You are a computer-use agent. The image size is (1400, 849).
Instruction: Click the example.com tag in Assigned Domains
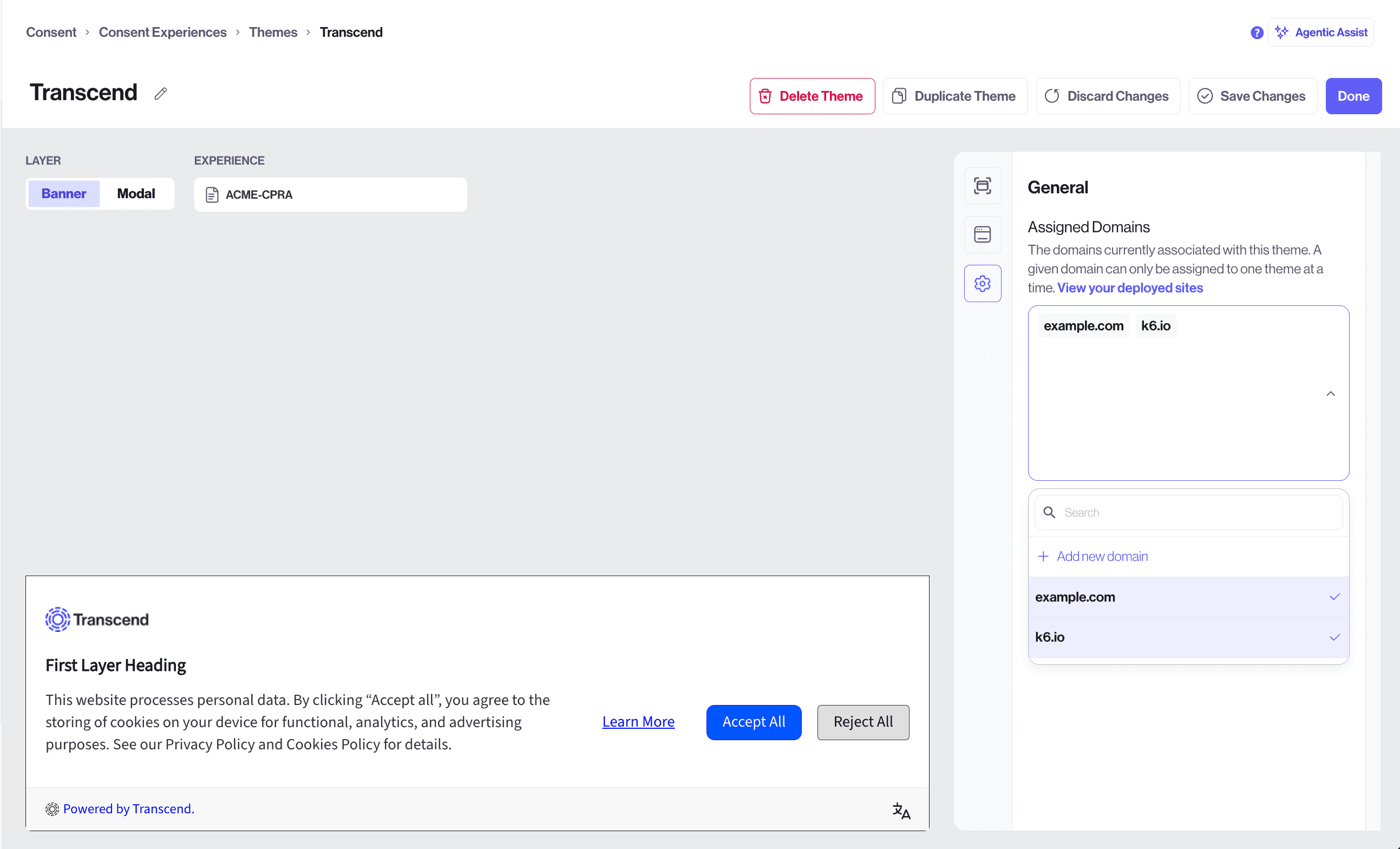tap(1083, 326)
